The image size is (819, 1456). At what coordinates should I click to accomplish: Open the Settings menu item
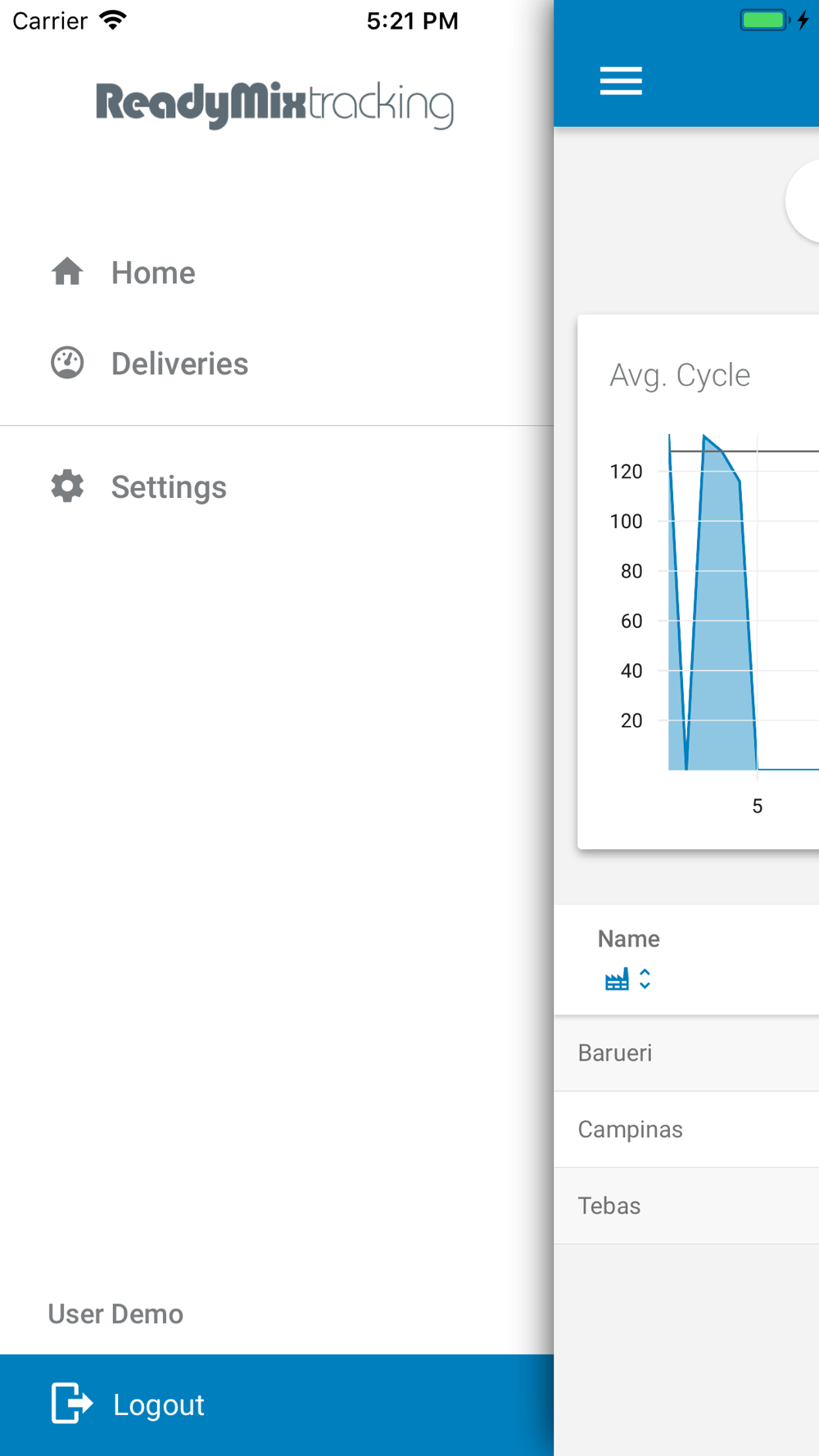(169, 487)
